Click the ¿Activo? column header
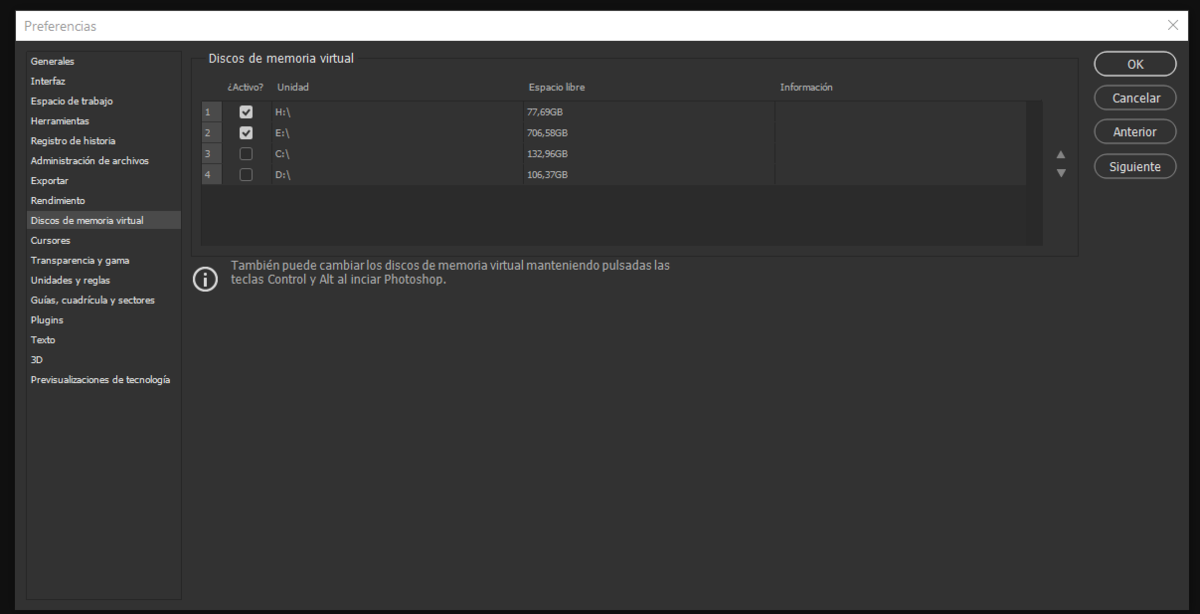This screenshot has height=614, width=1200. pos(245,87)
